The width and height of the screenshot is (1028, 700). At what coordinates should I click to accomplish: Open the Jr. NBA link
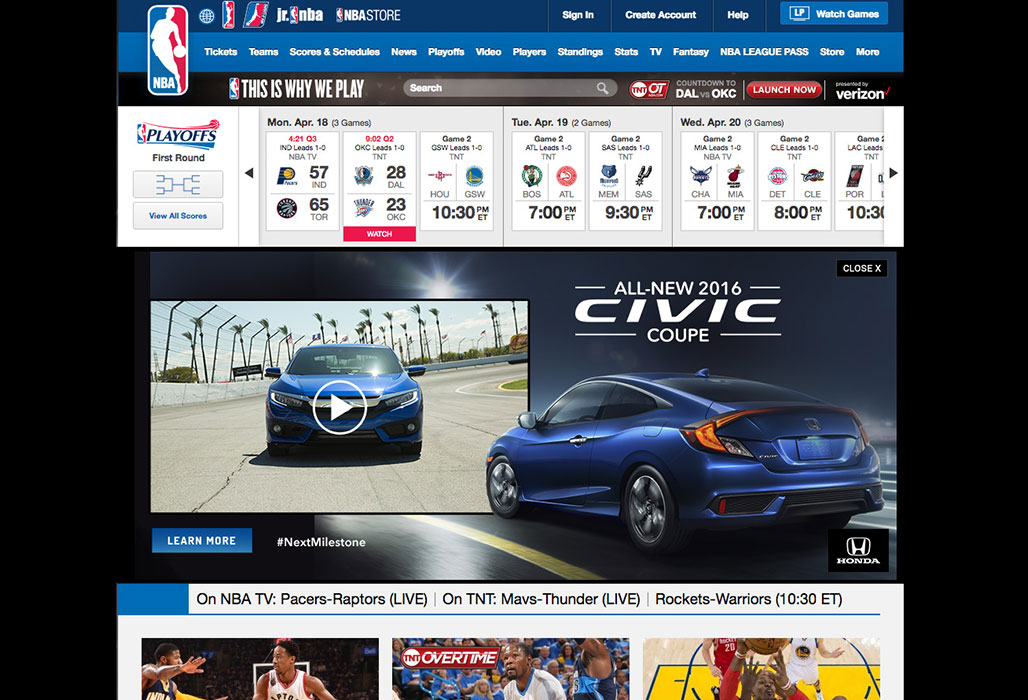point(300,14)
